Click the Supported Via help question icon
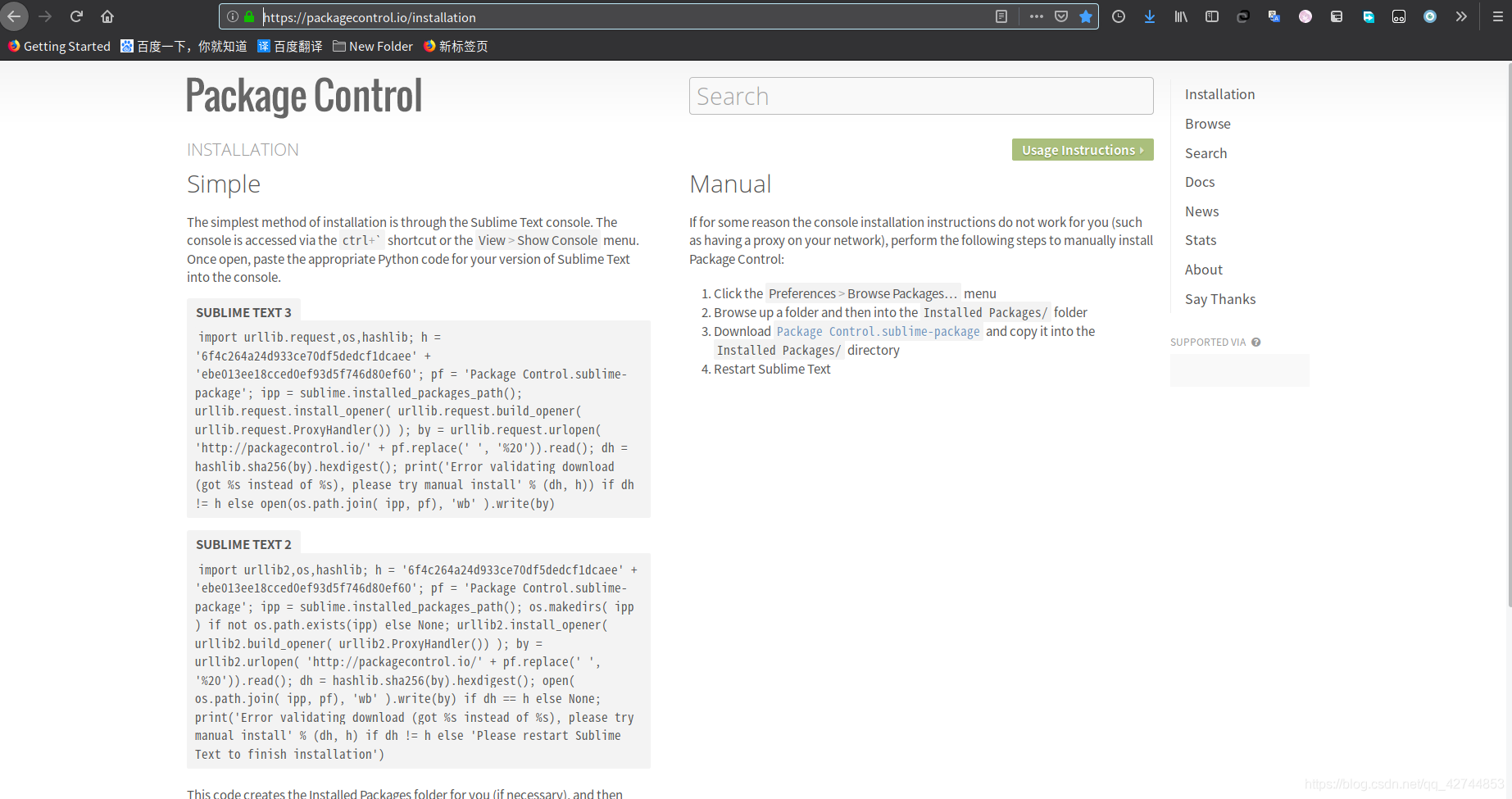 point(1255,343)
